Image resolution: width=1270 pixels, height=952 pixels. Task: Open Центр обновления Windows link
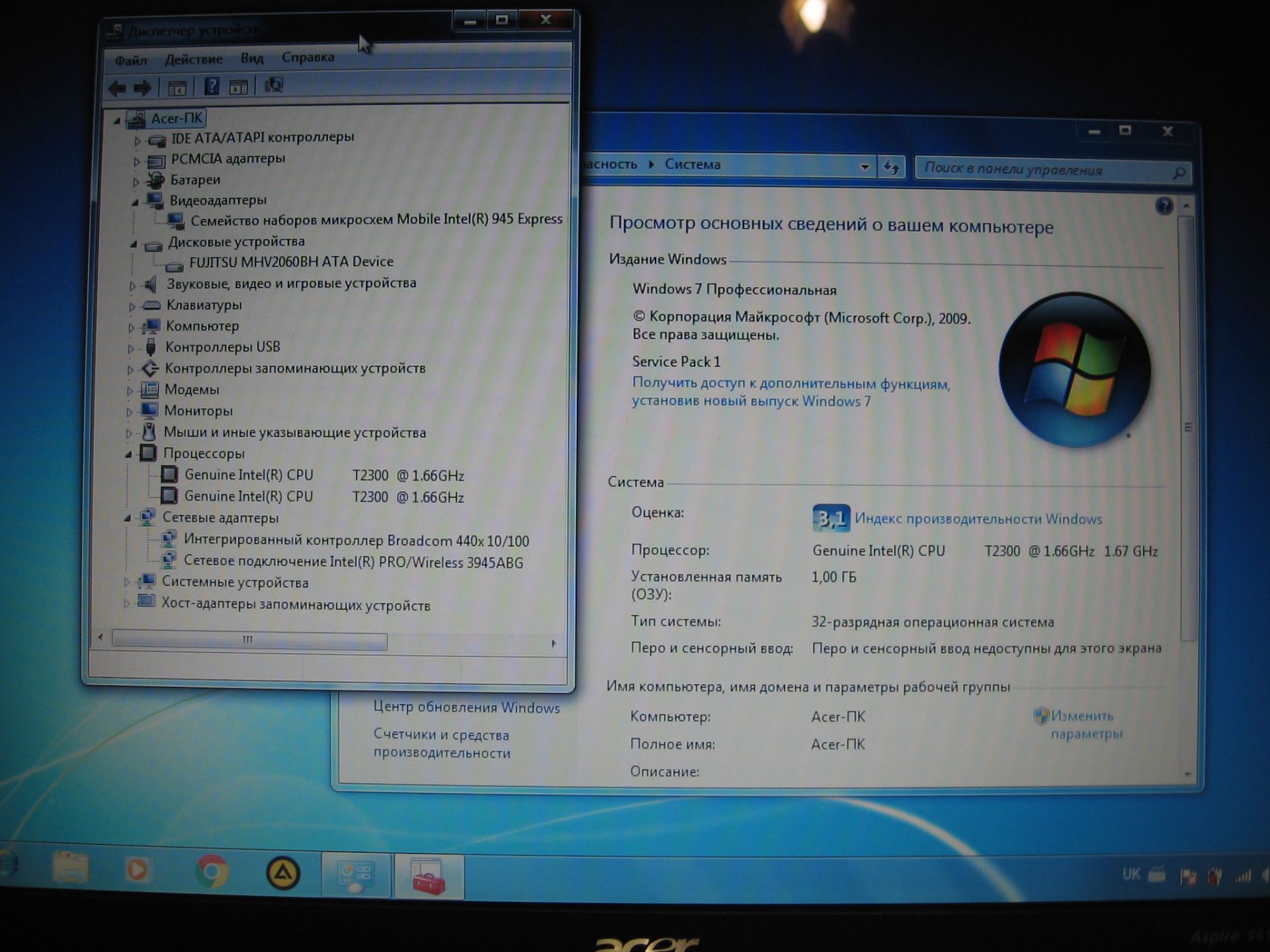466,707
